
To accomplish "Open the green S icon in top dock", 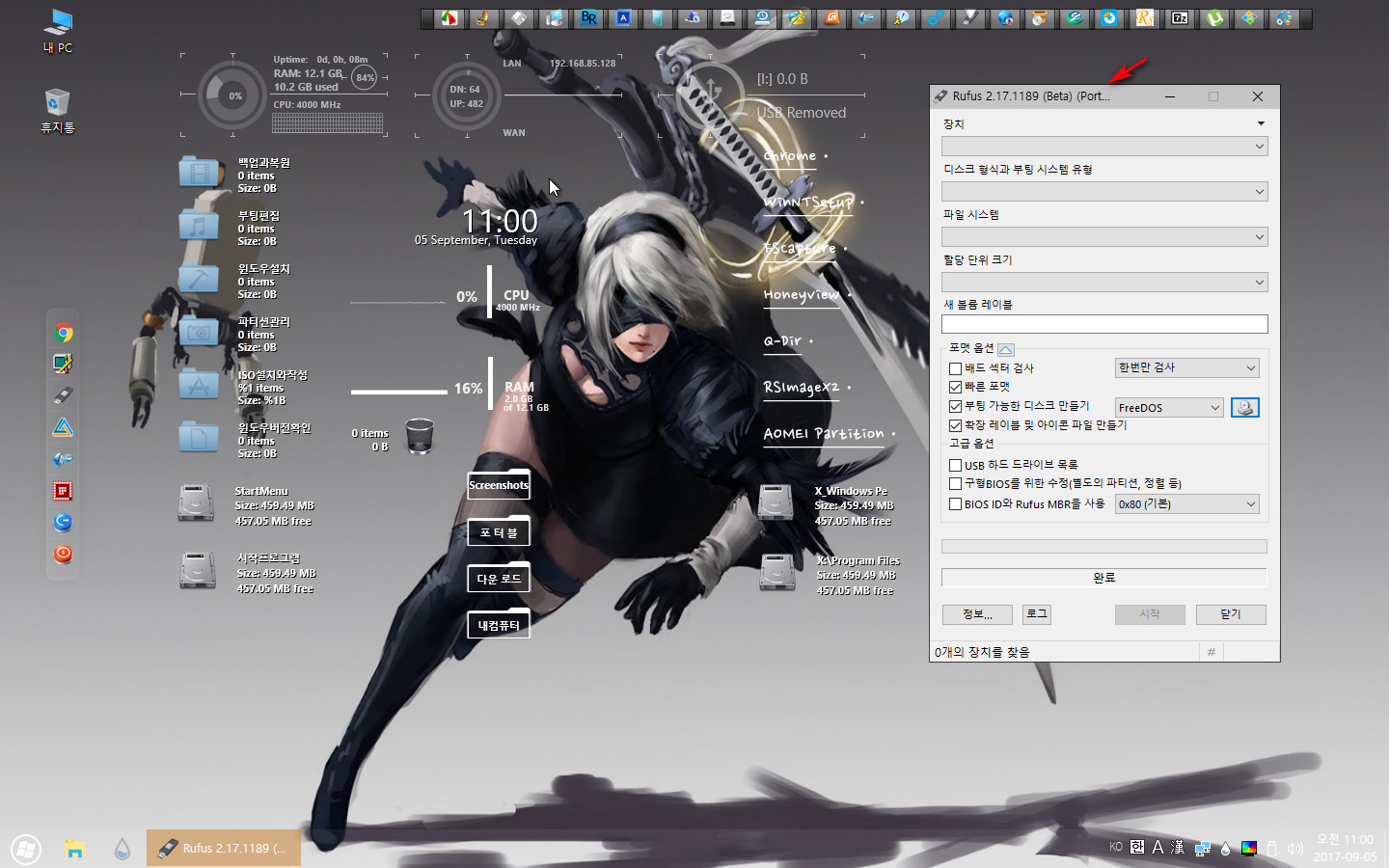I will [1075, 18].
